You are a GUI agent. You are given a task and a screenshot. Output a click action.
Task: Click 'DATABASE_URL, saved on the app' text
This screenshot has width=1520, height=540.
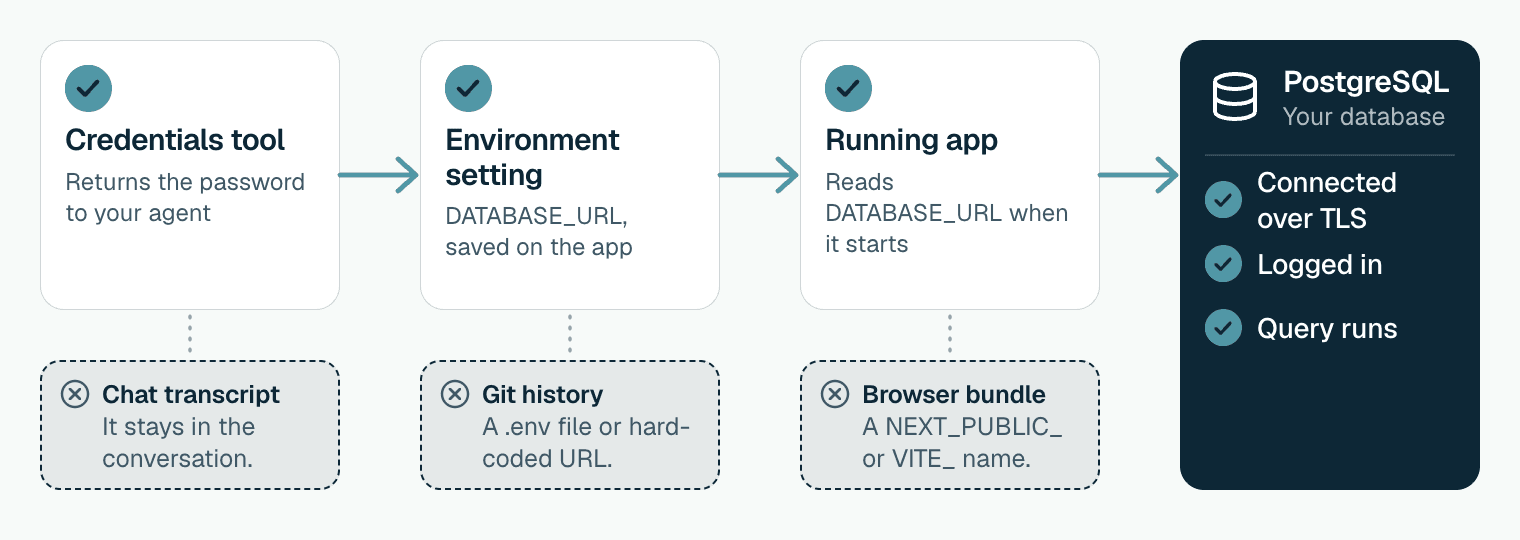539,231
